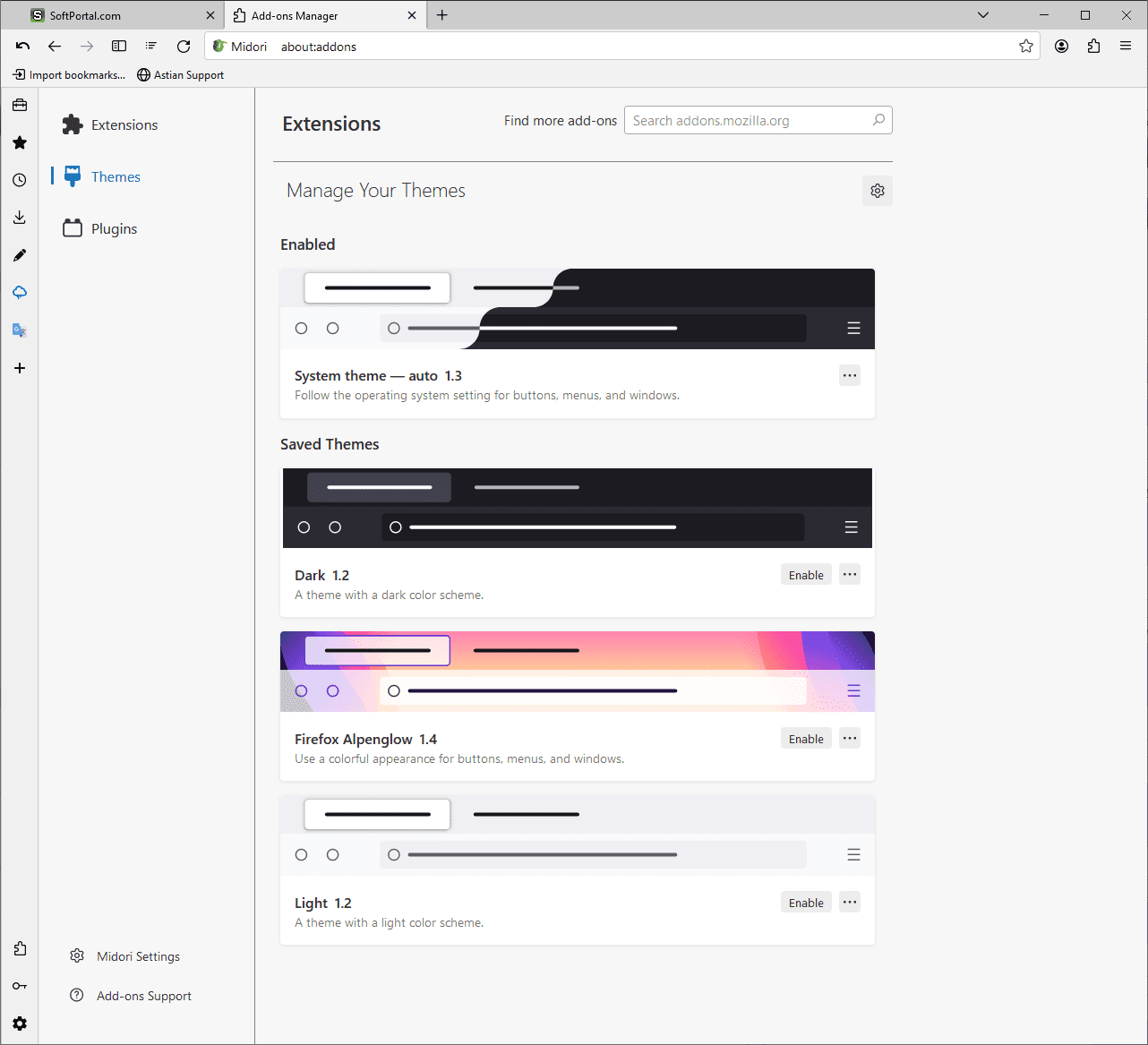Click the "Saved Themes" section heading

(x=330, y=444)
